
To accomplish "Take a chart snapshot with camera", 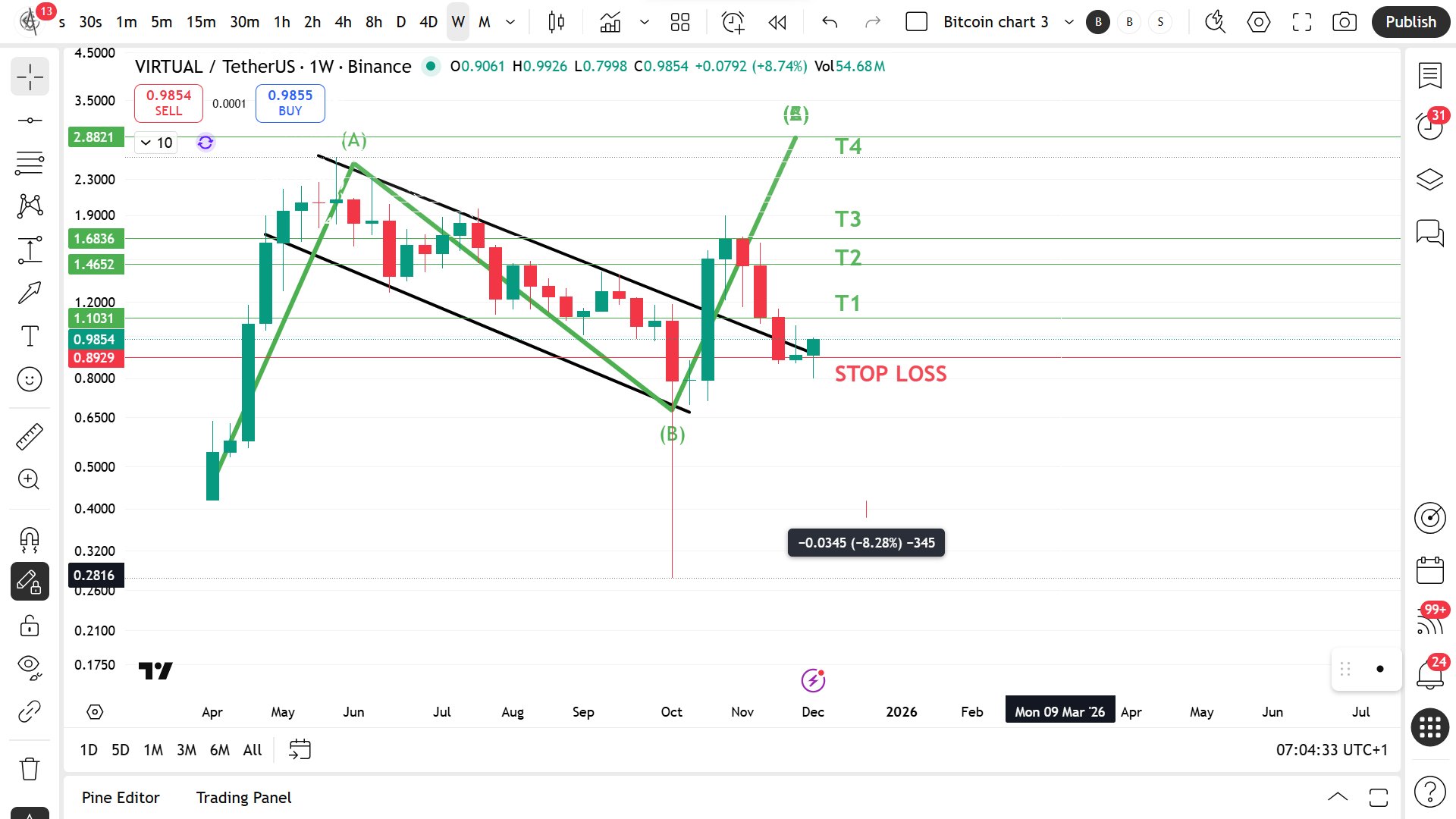I will tap(1344, 22).
